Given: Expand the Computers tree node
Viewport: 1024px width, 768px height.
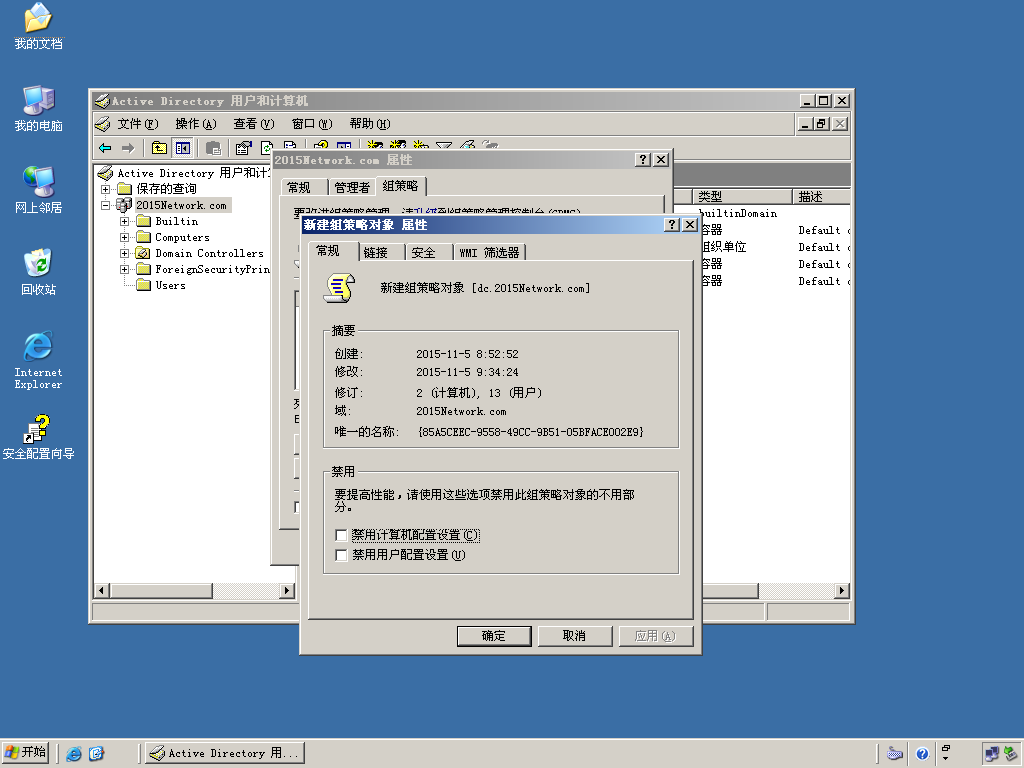Looking at the screenshot, I should [x=124, y=238].
